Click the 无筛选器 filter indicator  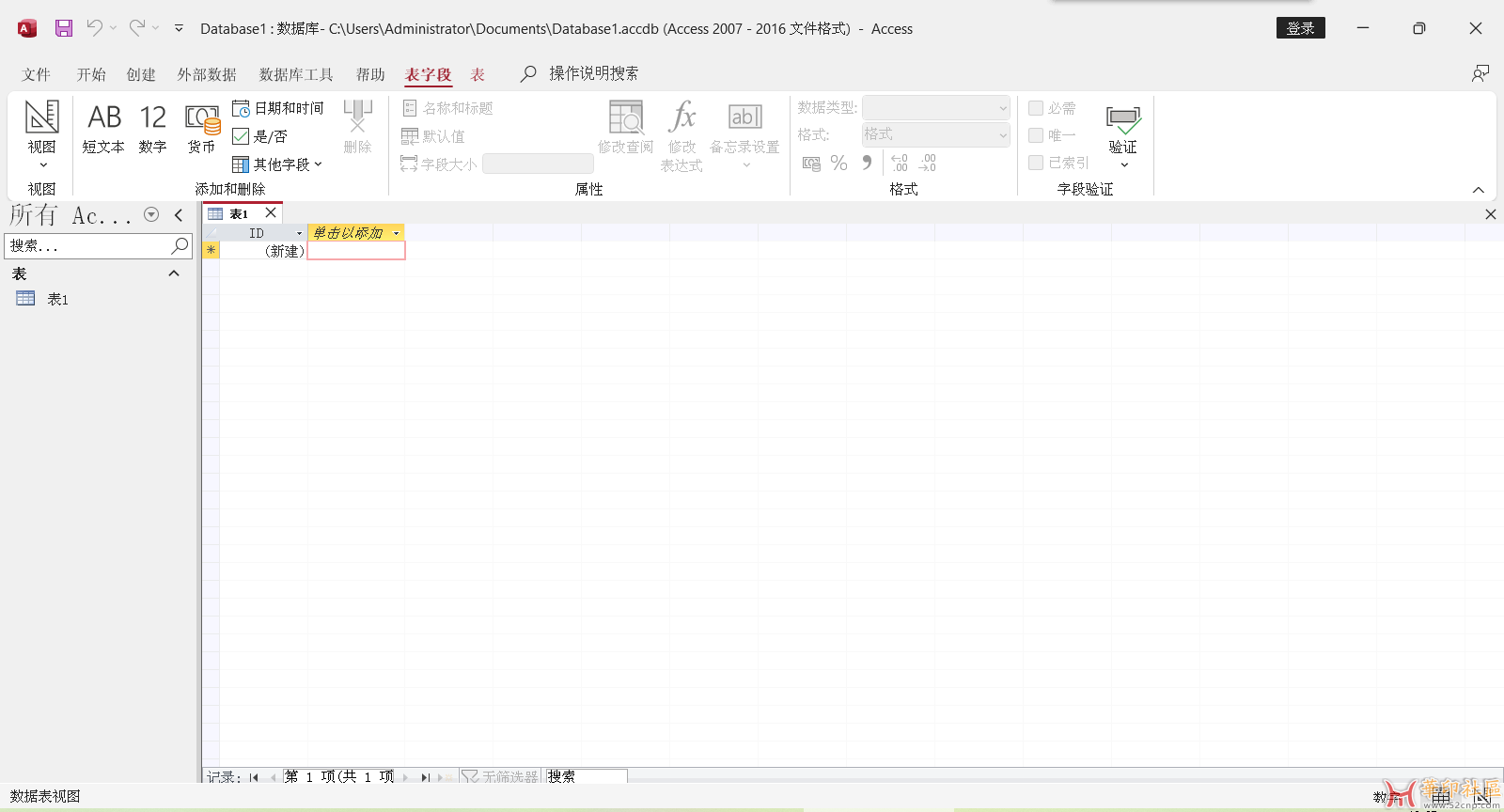pos(500,777)
